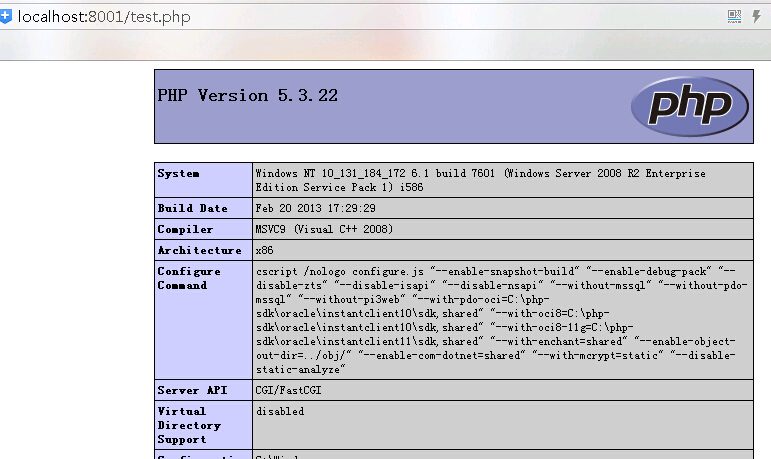Image resolution: width=771 pixels, height=459 pixels.
Task: Click the PHP logo in the header
Action: pos(689,106)
